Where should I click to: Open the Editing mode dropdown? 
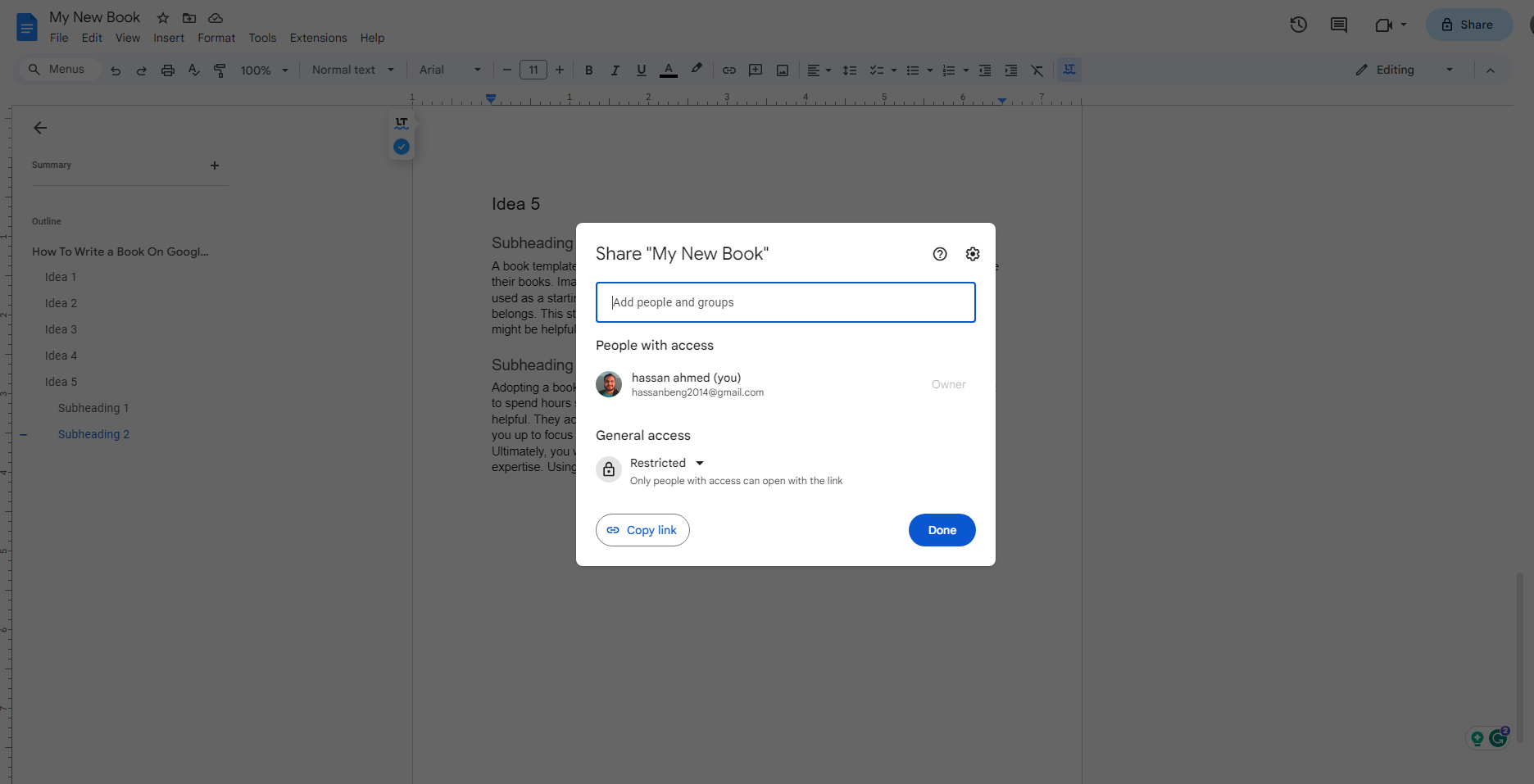point(1405,70)
